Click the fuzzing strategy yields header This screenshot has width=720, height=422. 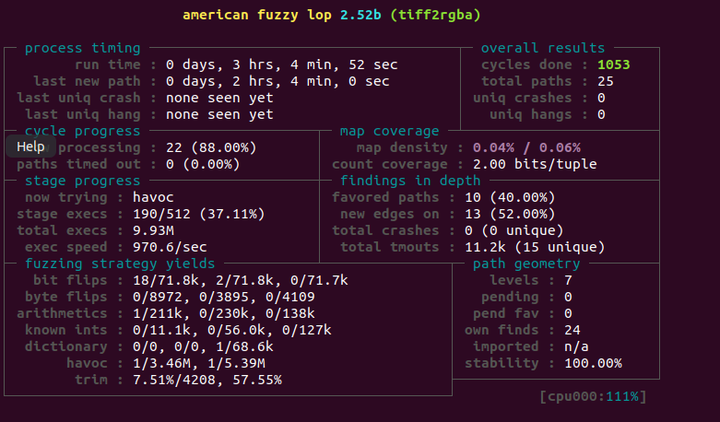click(115, 263)
